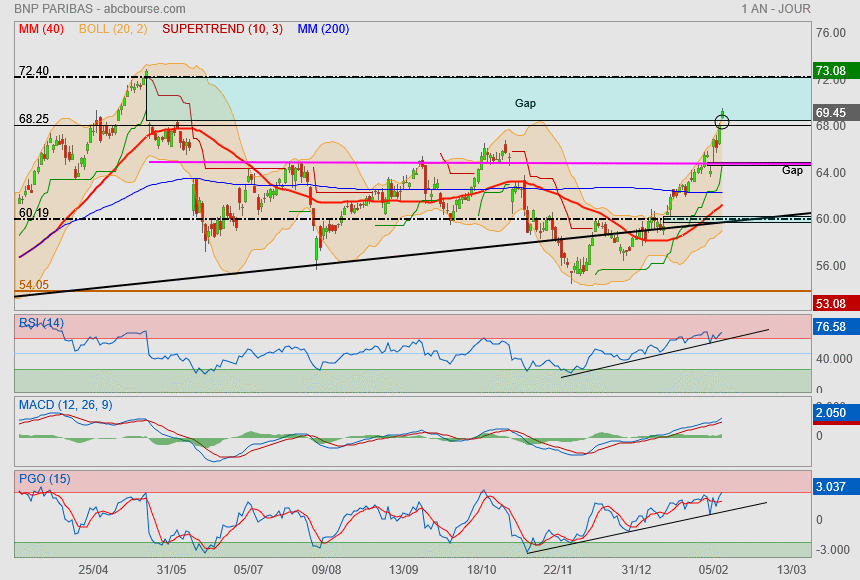Click the PGO value 3.037 tag
Screen dimensions: 860x580
click(x=835, y=487)
